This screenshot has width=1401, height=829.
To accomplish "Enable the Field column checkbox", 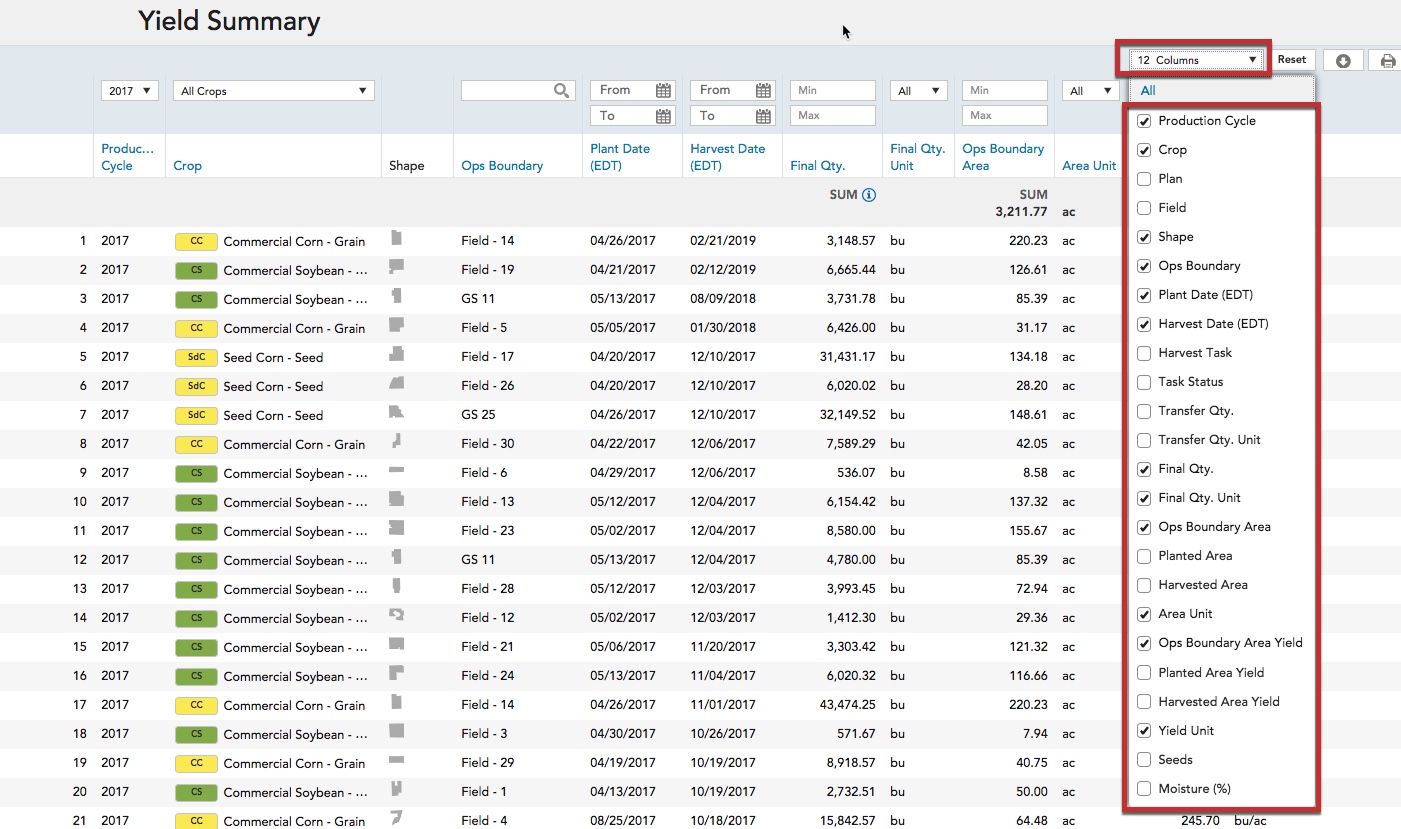I will [1144, 208].
